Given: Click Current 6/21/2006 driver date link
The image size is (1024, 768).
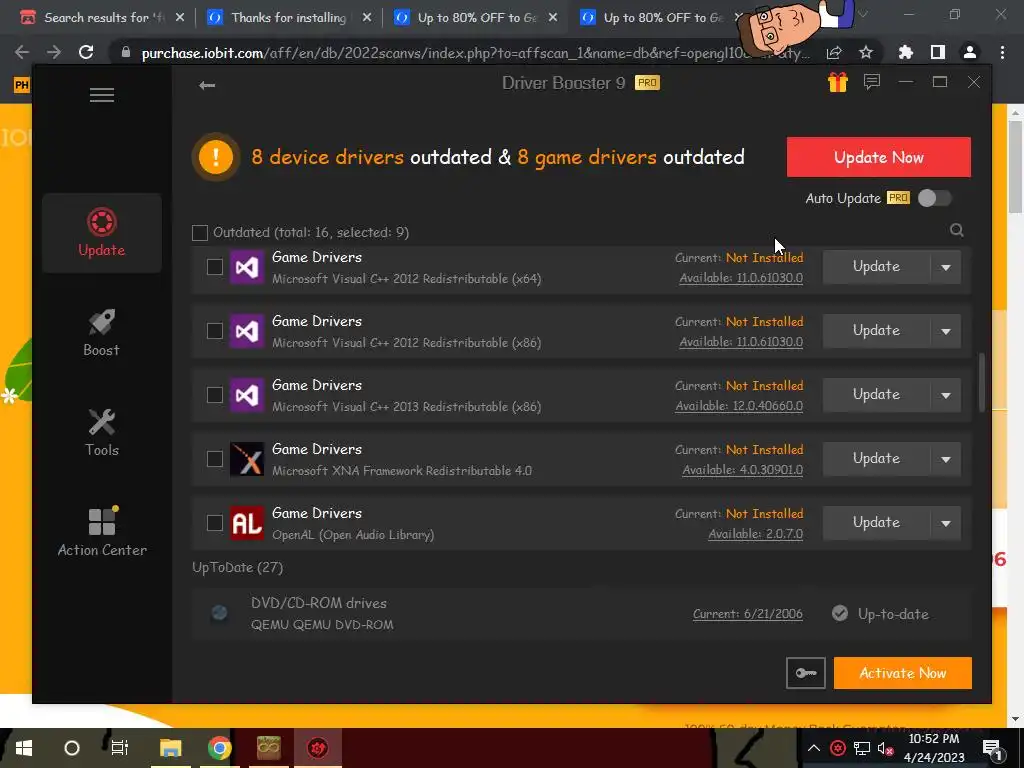Looking at the screenshot, I should pyautogui.click(x=748, y=614).
